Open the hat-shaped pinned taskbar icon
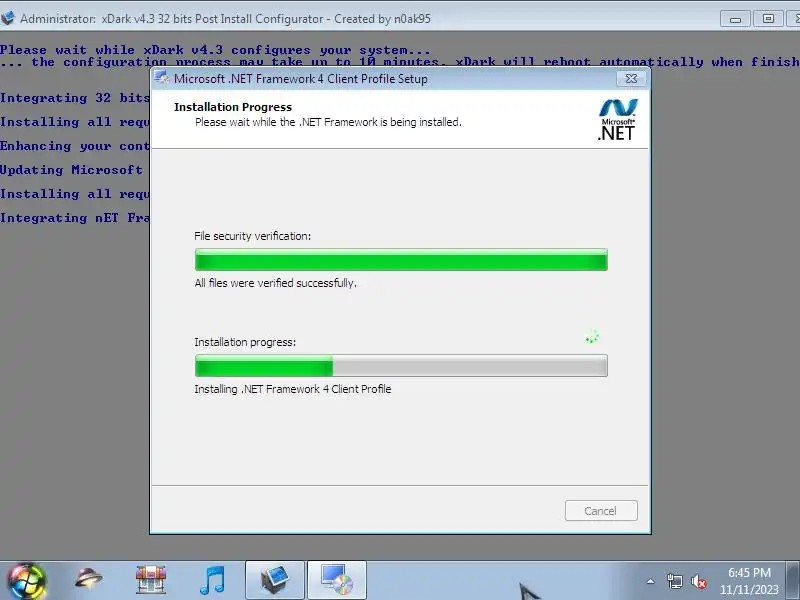Screen dimensions: 800x600 88,579
